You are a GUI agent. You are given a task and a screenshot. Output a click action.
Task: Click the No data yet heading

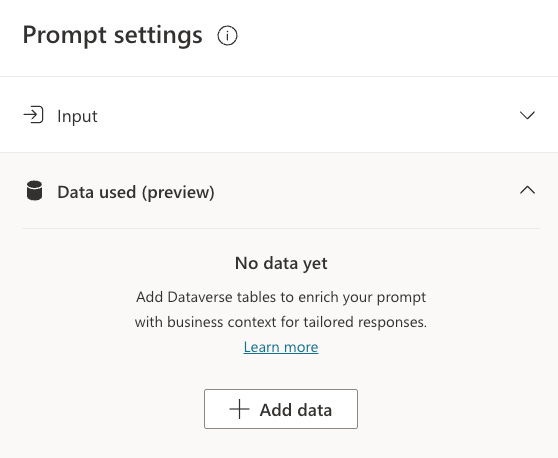tap(281, 264)
